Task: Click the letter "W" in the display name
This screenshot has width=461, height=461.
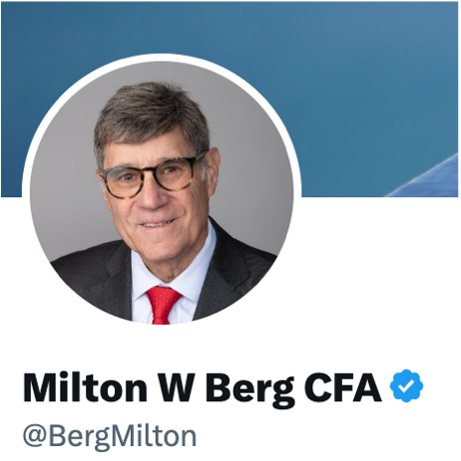Action: (177, 387)
